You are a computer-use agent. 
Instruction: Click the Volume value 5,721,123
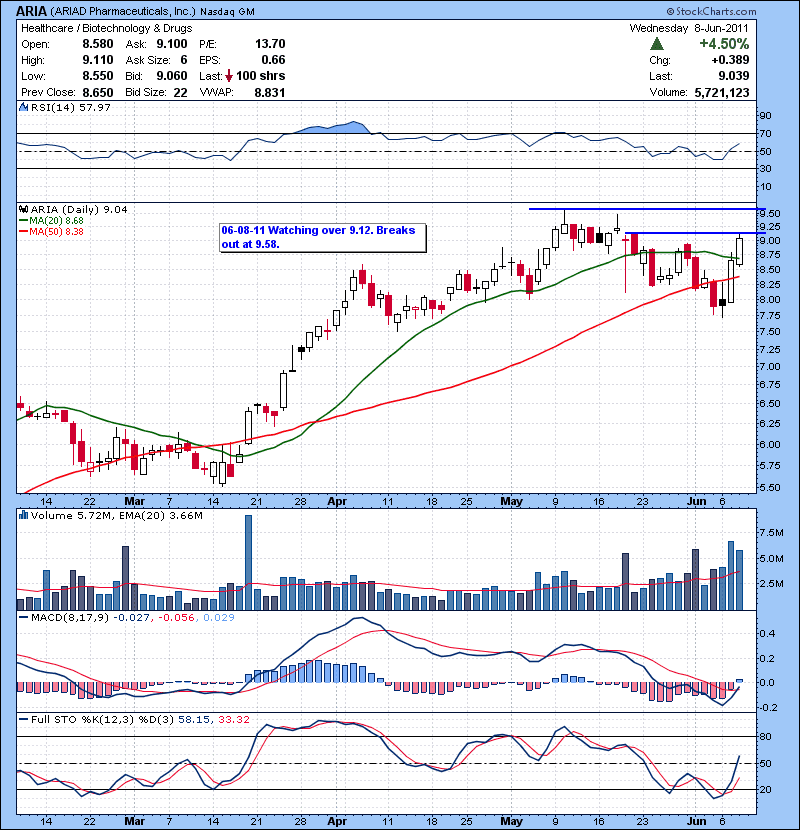coord(722,92)
